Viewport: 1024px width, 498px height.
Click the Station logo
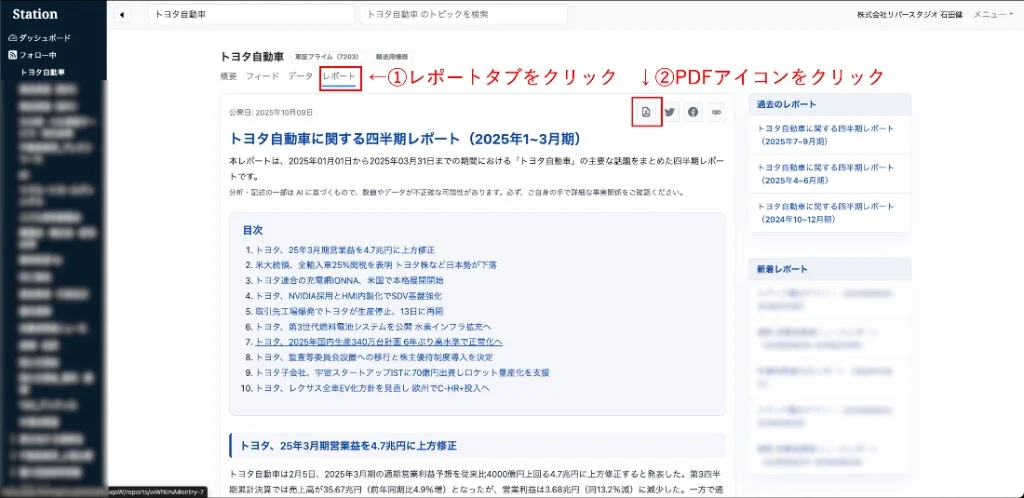tap(35, 14)
